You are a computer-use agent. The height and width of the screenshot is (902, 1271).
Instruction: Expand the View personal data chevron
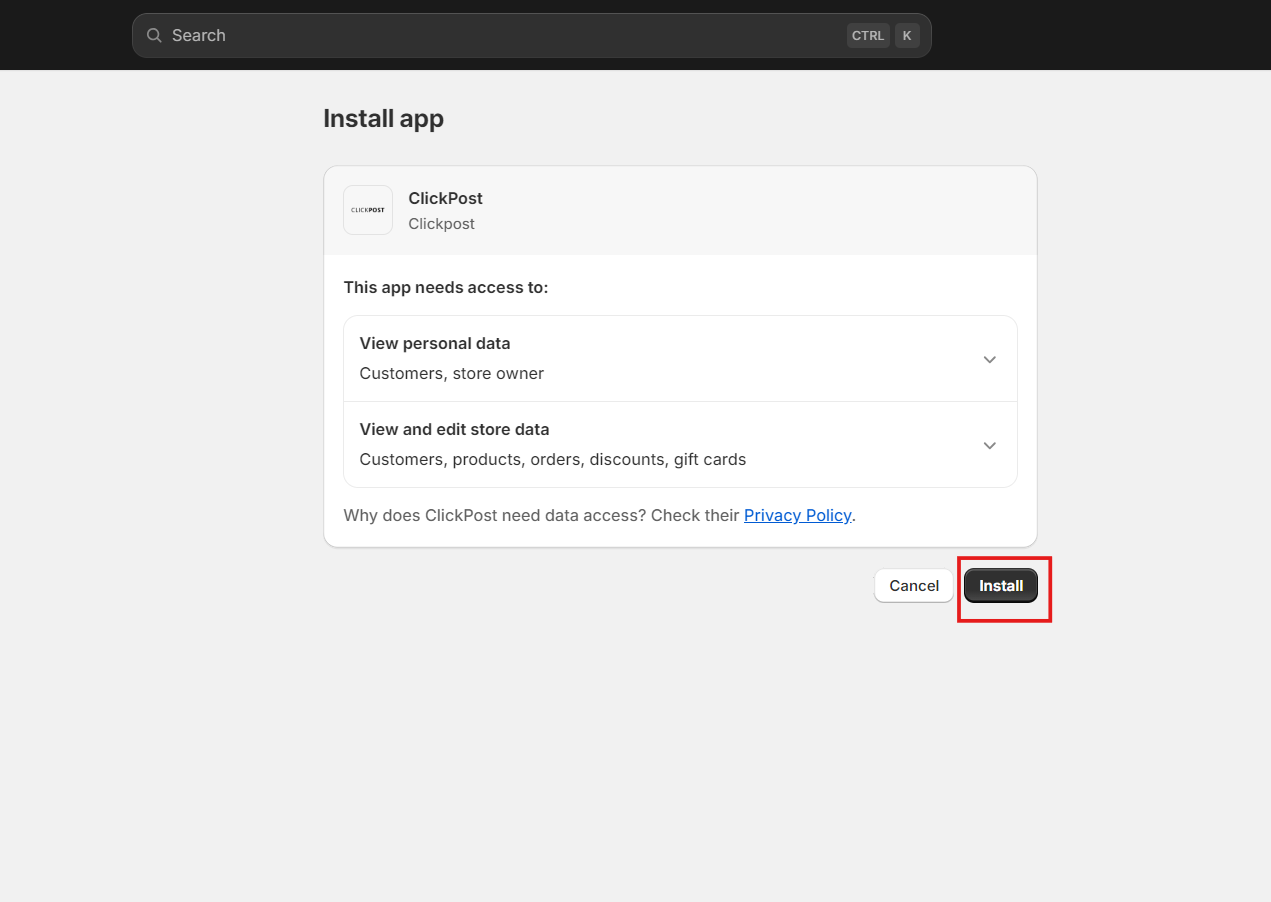pyautogui.click(x=989, y=359)
